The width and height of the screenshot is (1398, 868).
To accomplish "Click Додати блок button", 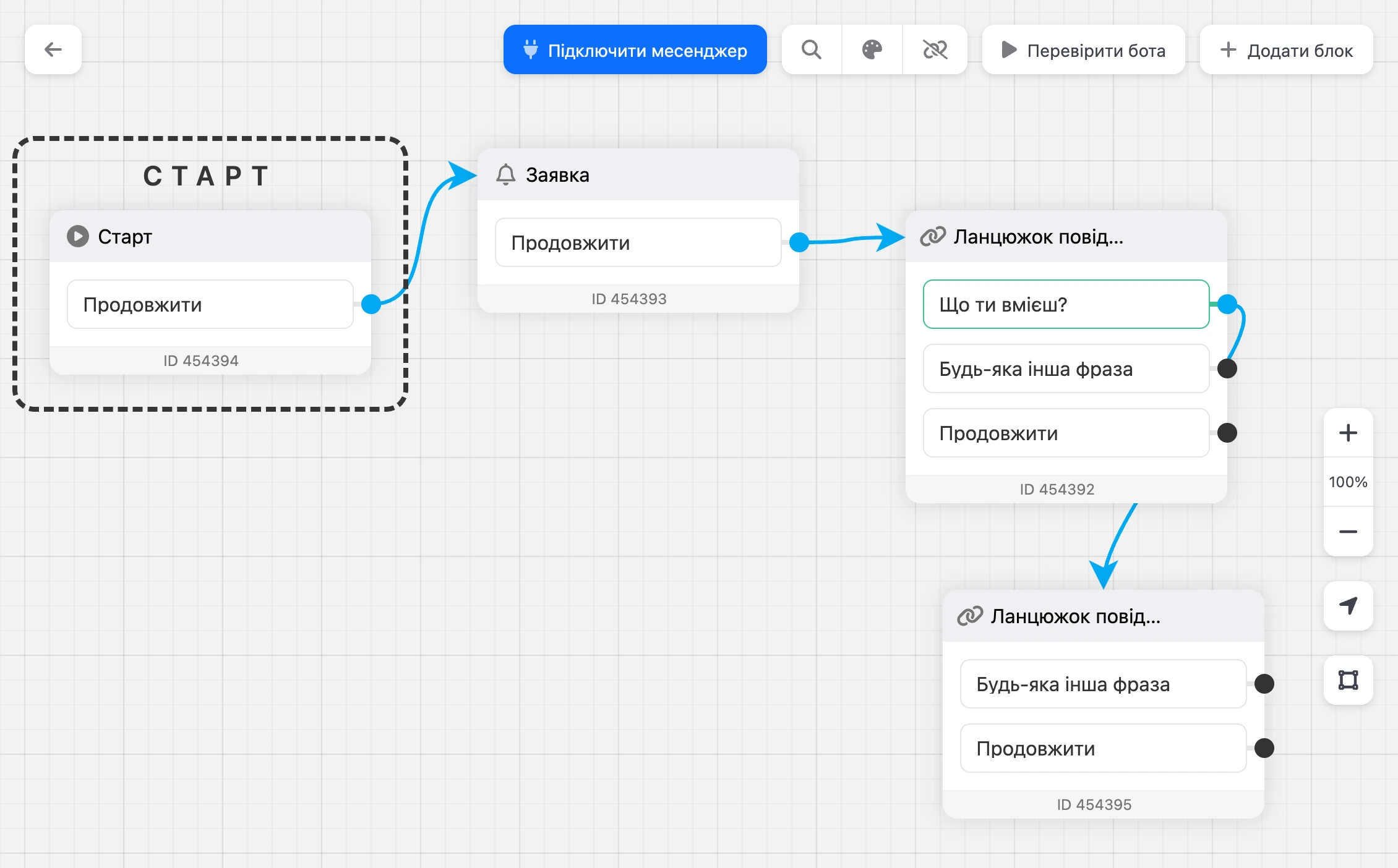I will [1287, 49].
